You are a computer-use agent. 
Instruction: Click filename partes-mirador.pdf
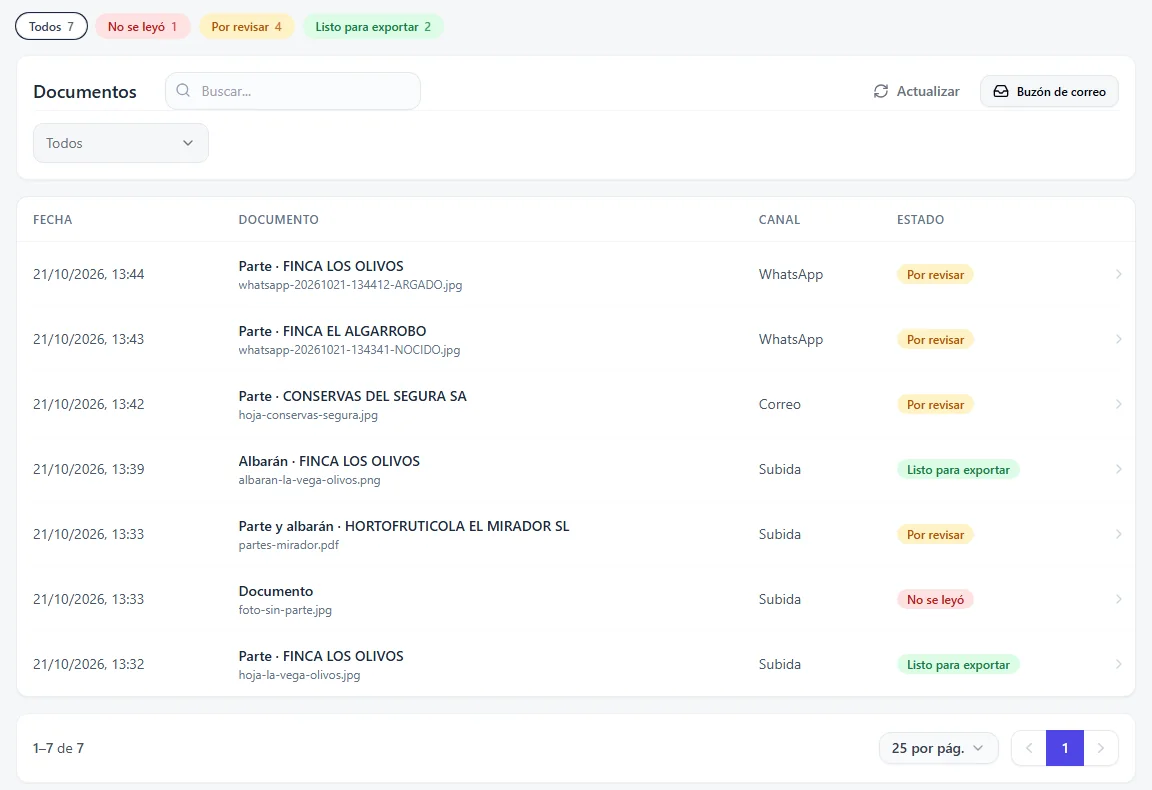point(289,545)
